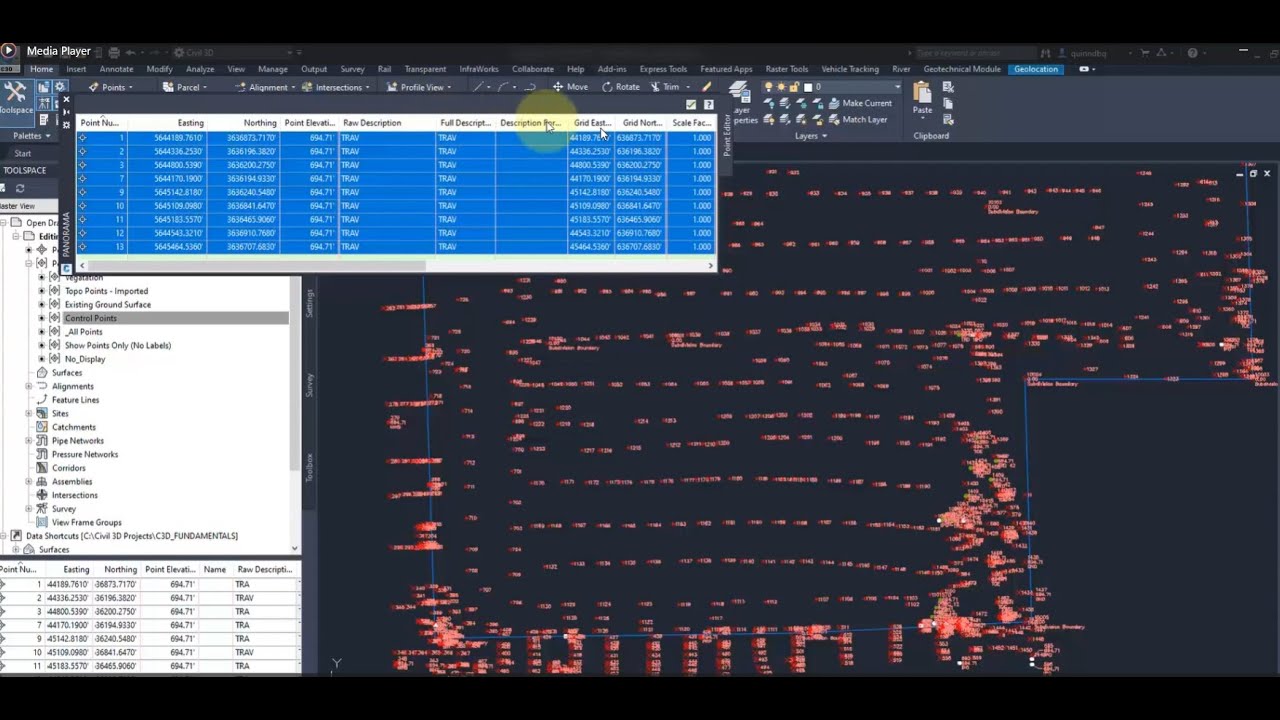This screenshot has width=1280, height=720.
Task: Open the Start drawing tab
Action: pos(22,153)
